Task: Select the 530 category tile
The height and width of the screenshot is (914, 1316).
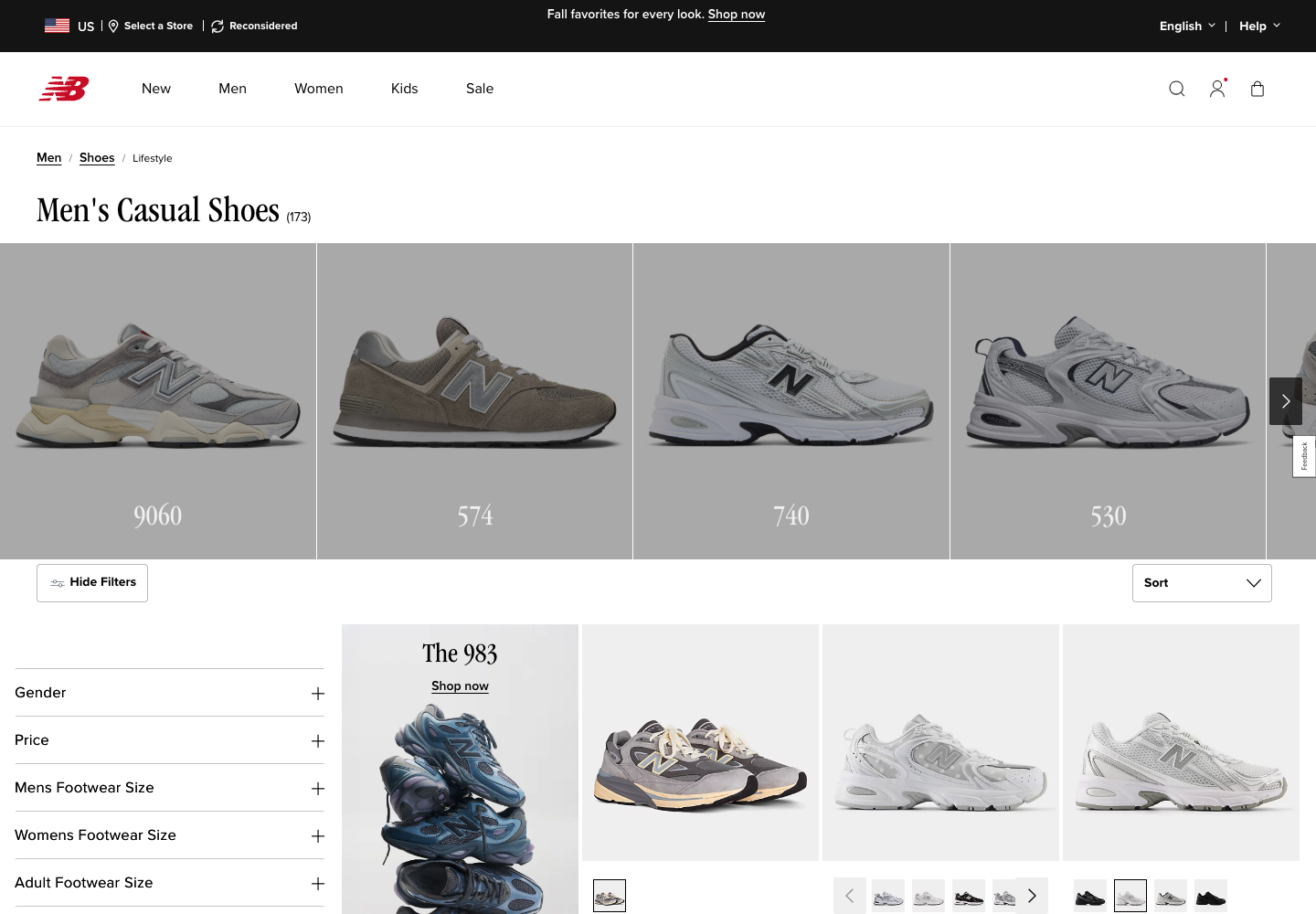Action: click(x=1108, y=401)
